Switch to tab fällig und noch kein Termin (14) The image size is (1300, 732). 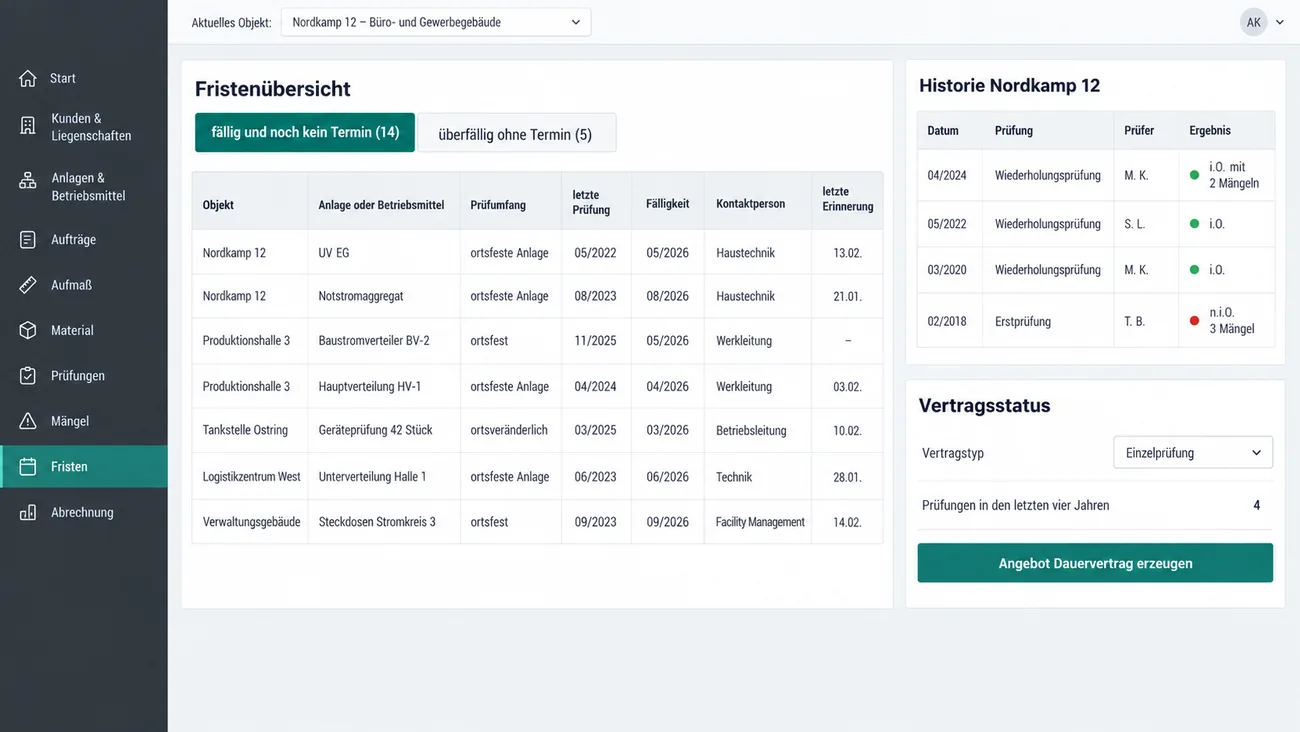click(x=305, y=132)
